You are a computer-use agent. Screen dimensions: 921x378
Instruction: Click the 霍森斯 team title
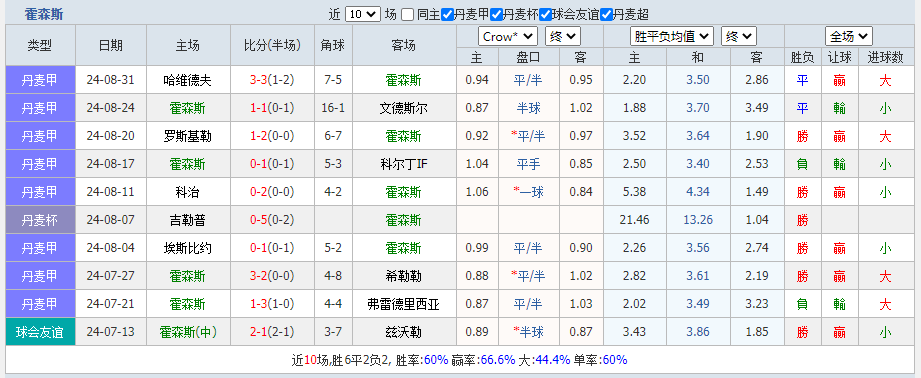(x=44, y=15)
